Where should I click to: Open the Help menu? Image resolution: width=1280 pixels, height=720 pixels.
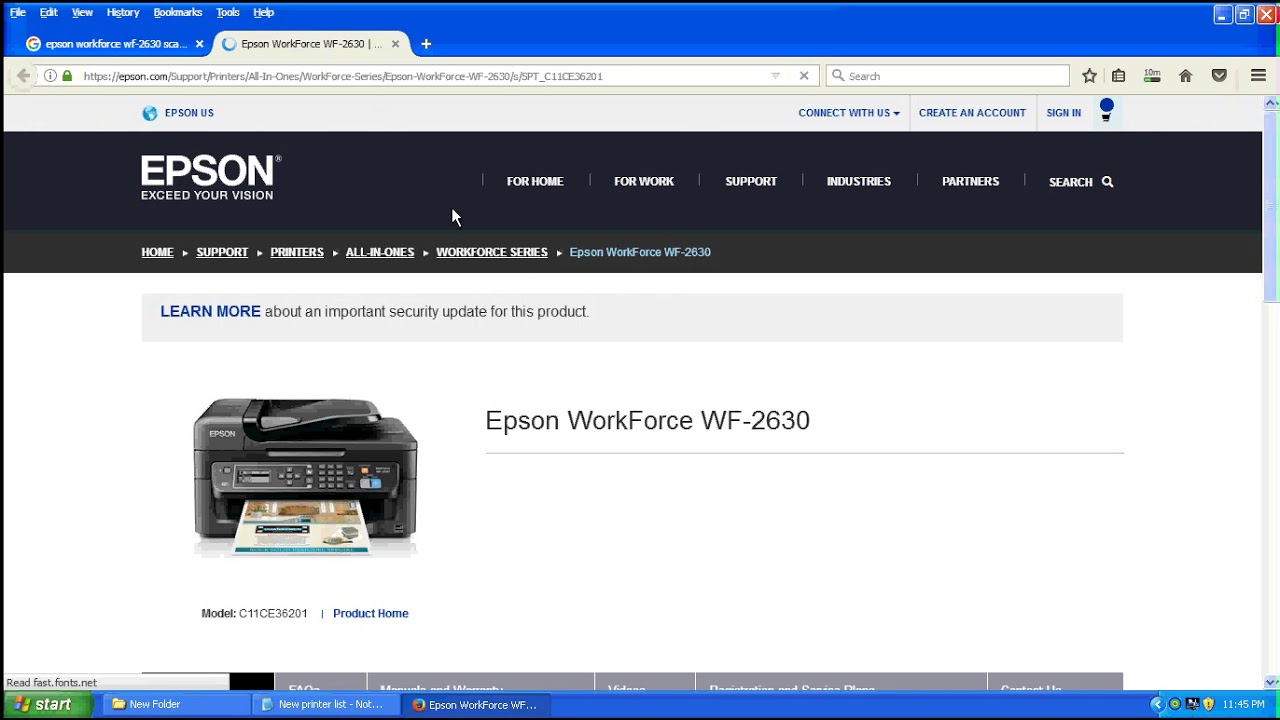coord(263,13)
